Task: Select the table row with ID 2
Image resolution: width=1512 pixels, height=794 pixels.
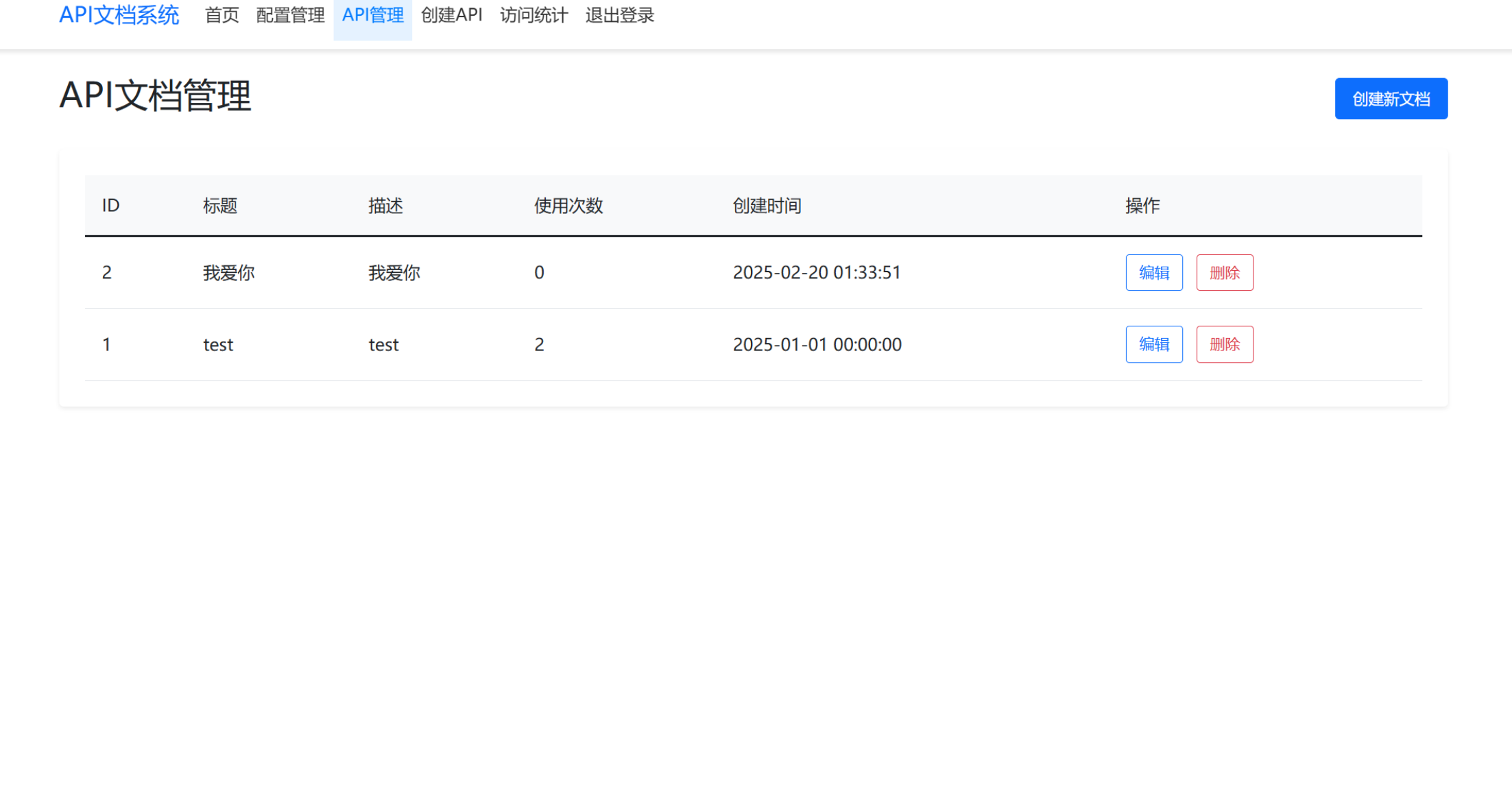Action: (617, 272)
